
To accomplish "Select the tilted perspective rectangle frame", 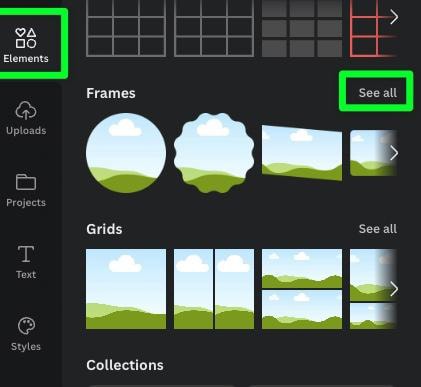I will click(302, 153).
